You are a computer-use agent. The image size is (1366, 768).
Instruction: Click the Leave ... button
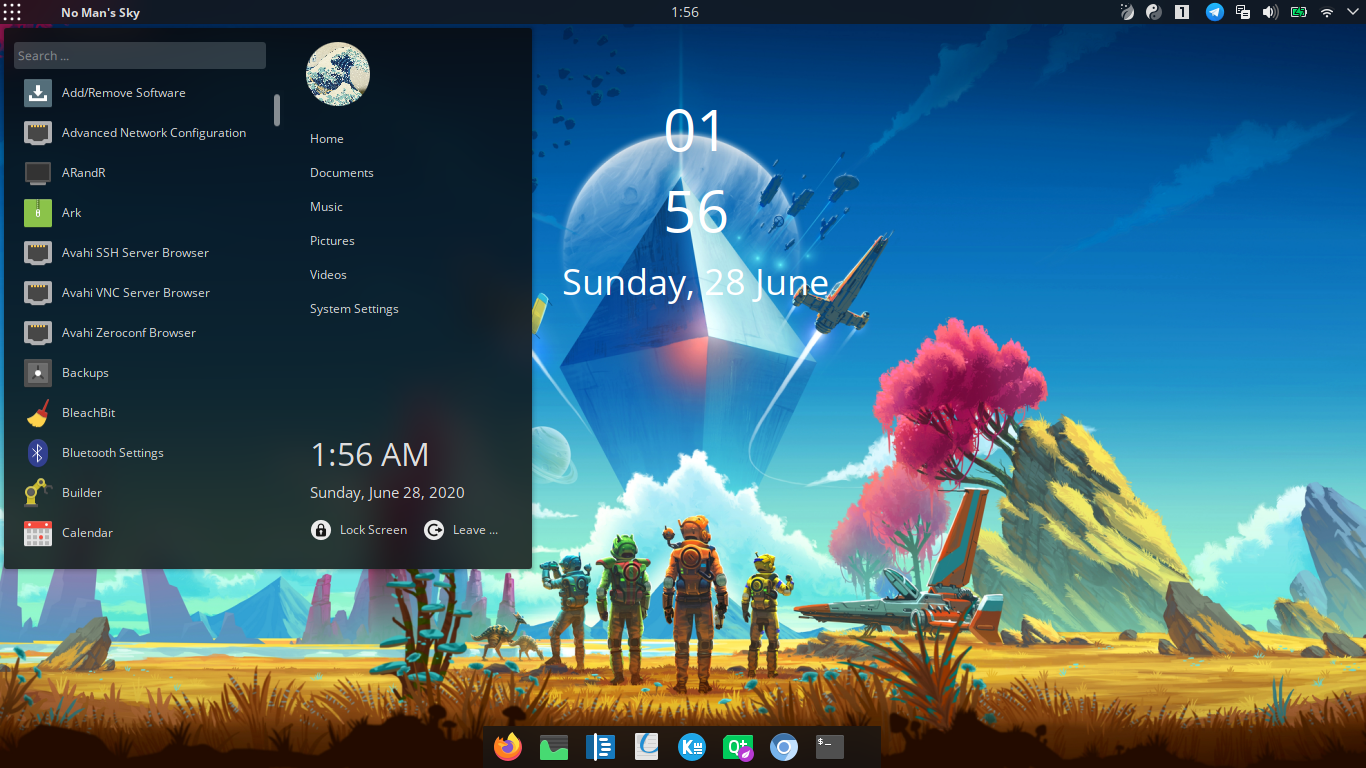click(461, 530)
